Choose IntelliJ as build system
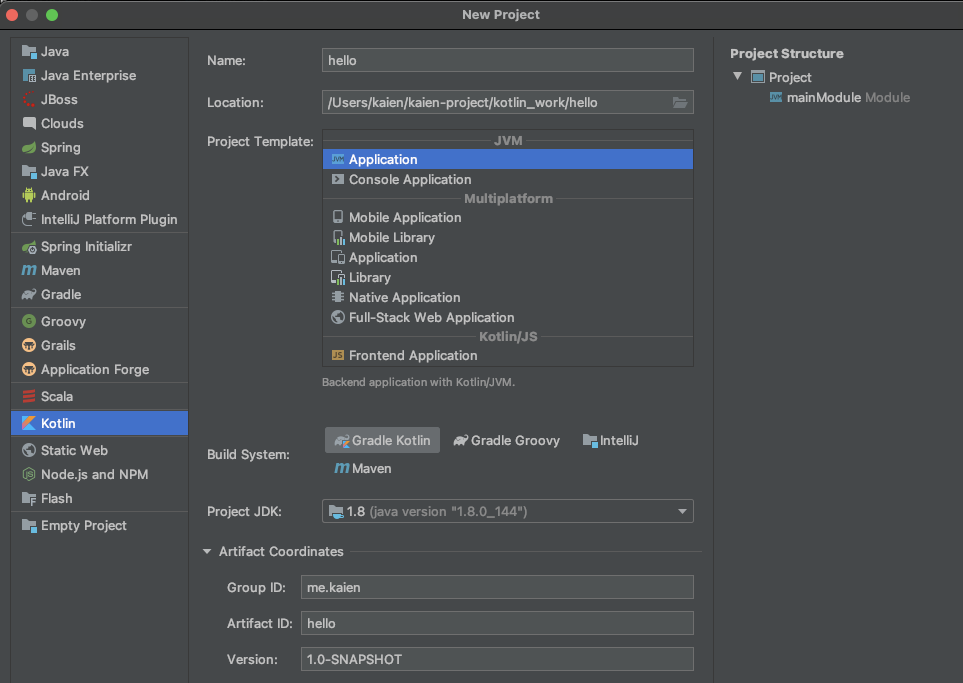This screenshot has width=963, height=683. pyautogui.click(x=610, y=440)
